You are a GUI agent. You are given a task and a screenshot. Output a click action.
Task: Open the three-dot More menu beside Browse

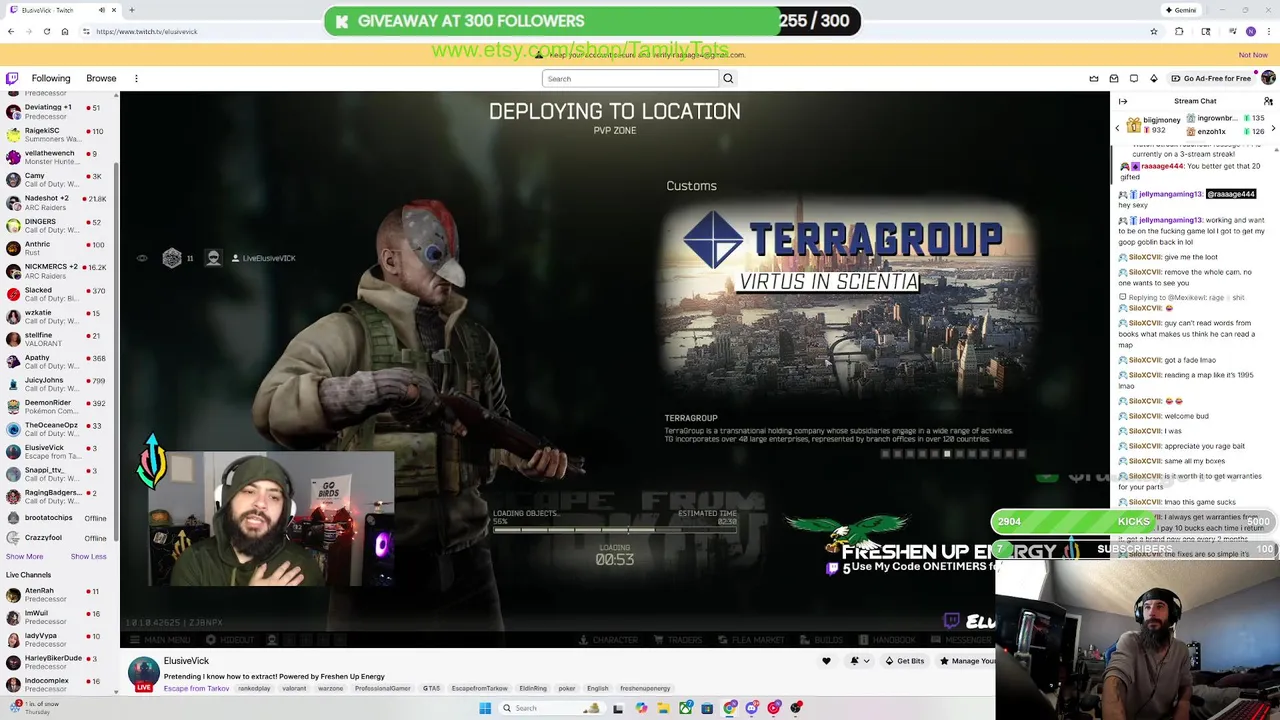pyautogui.click(x=136, y=78)
